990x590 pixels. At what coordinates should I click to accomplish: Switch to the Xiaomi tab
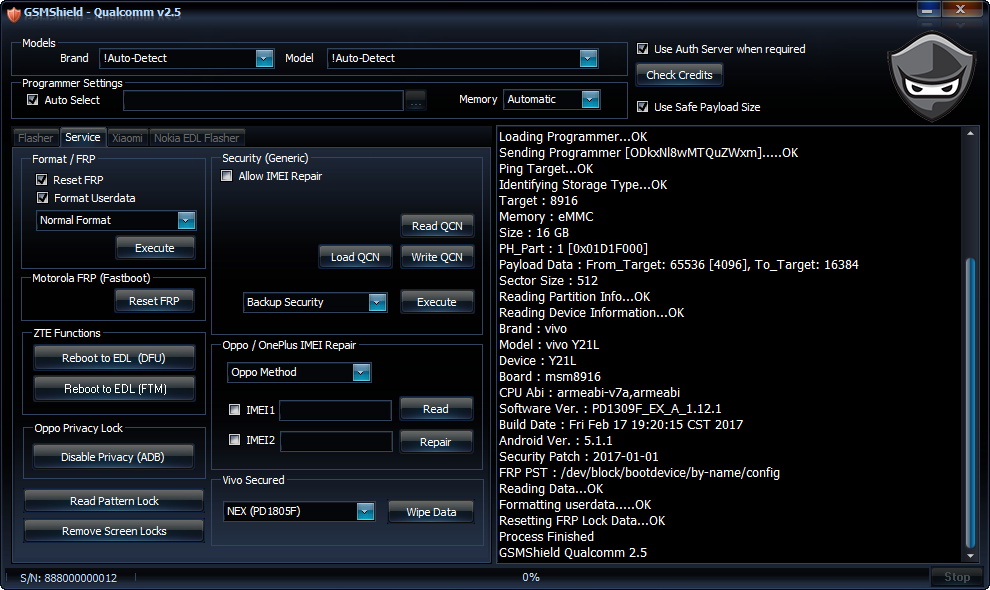(x=128, y=138)
